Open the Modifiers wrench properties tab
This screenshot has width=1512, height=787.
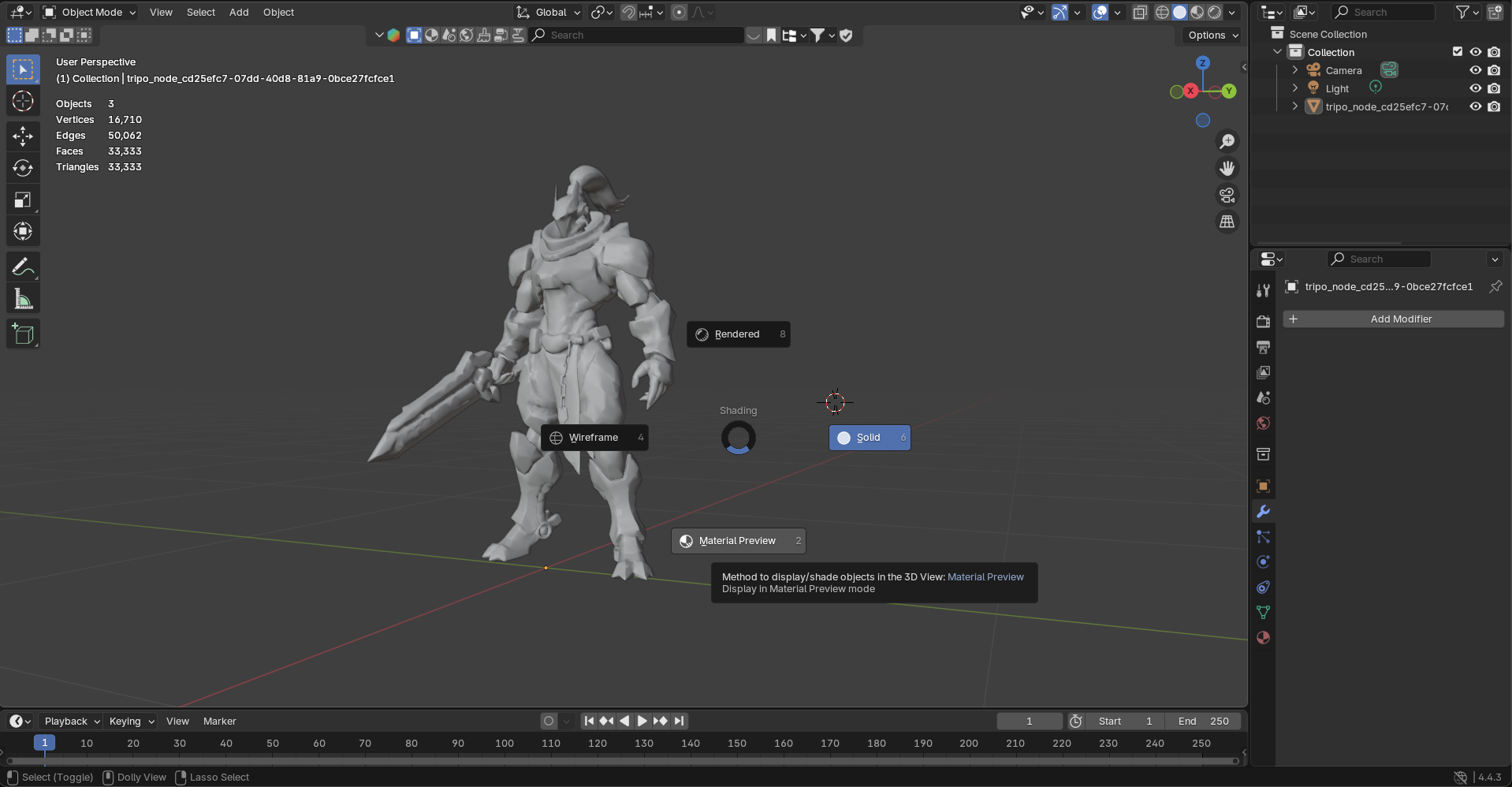pos(1263,512)
